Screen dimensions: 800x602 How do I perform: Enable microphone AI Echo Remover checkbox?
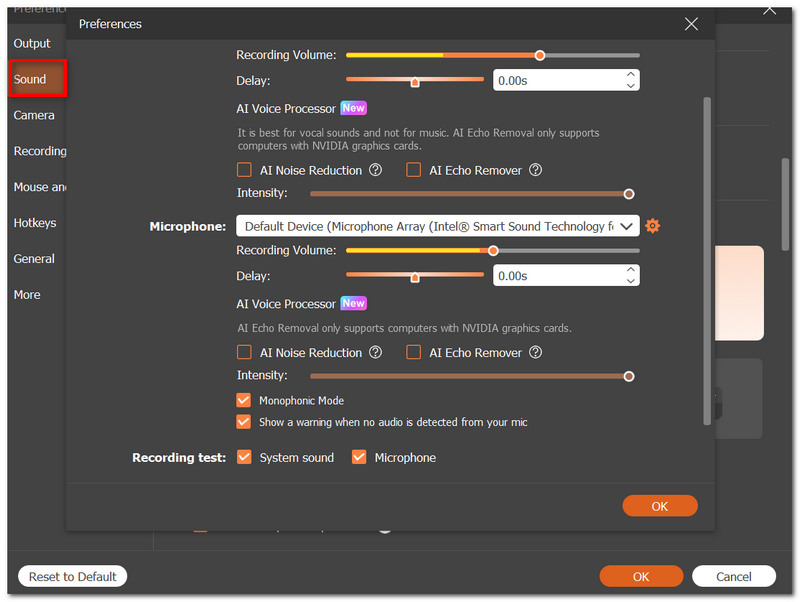coord(413,352)
